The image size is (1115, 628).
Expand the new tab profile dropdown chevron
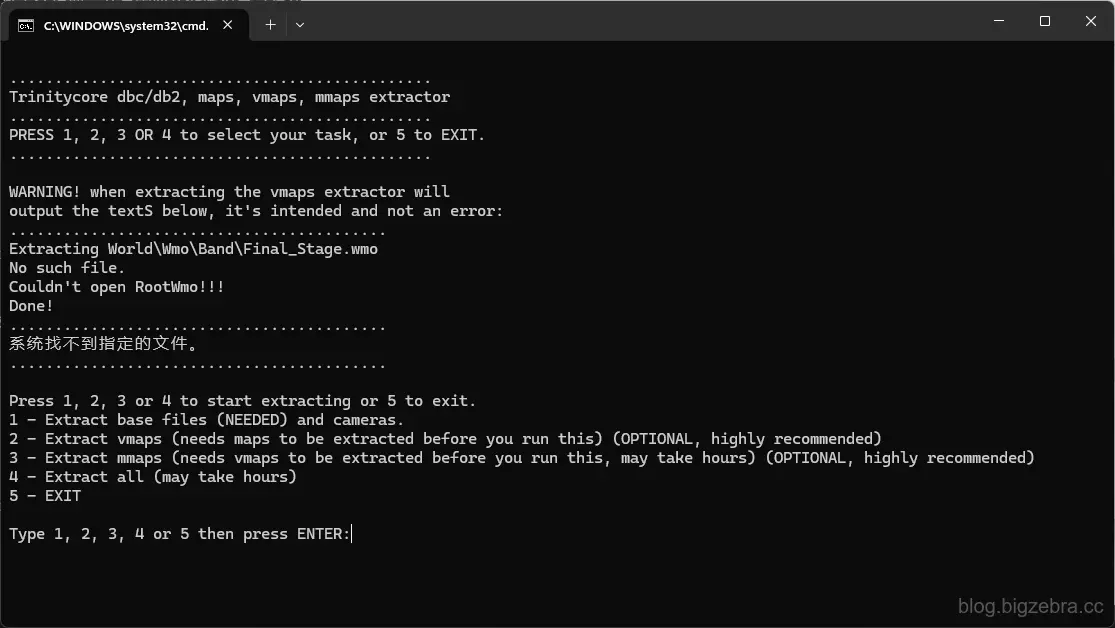[x=300, y=25]
